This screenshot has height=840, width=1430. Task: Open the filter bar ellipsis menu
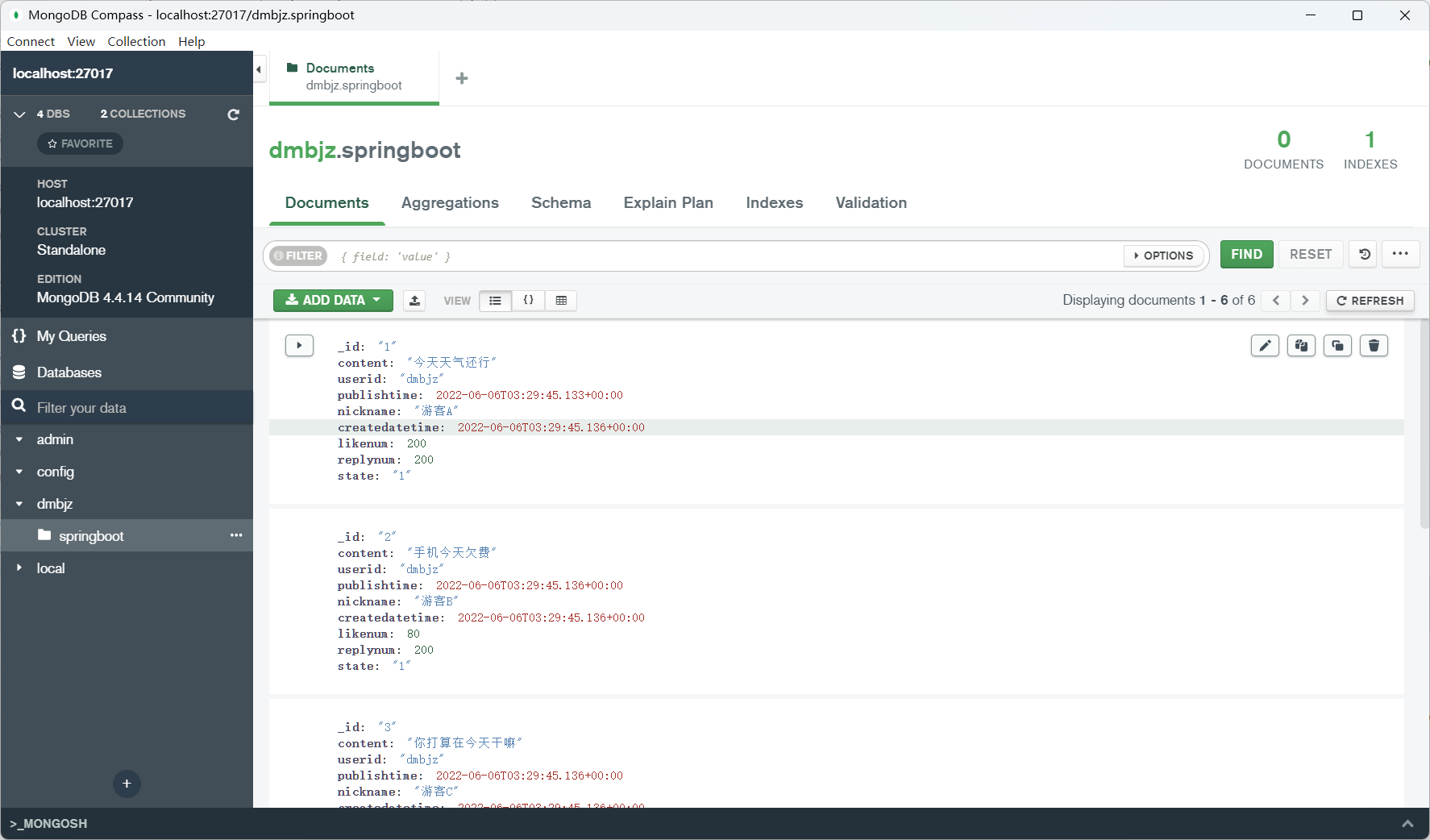pyautogui.click(x=1400, y=254)
